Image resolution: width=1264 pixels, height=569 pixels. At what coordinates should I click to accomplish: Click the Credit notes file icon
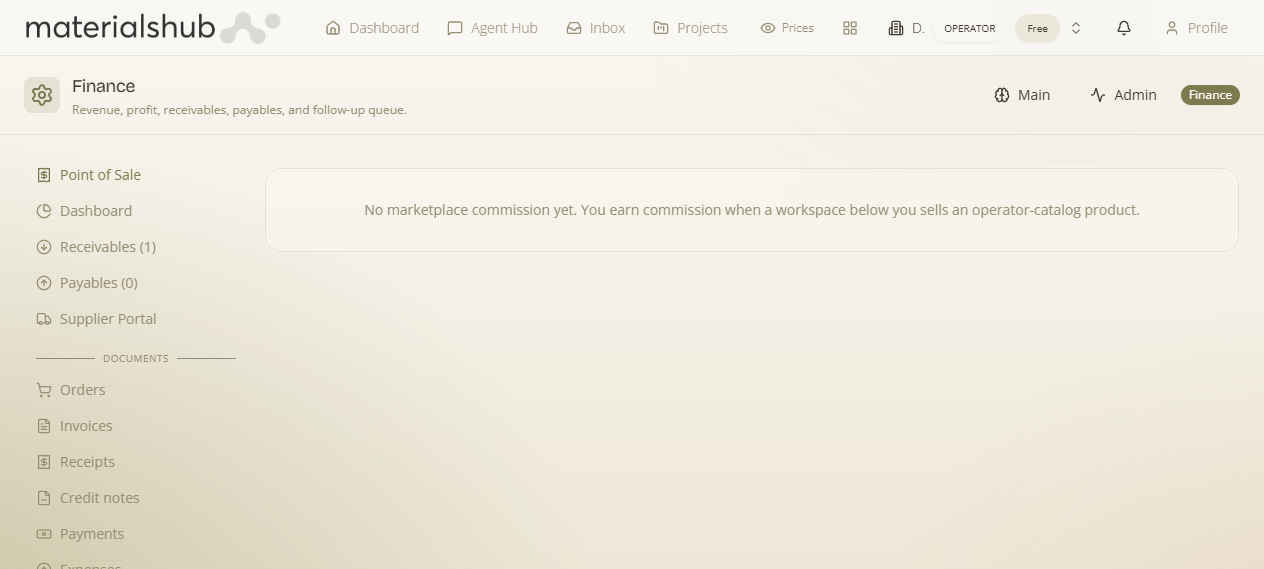[x=44, y=498]
